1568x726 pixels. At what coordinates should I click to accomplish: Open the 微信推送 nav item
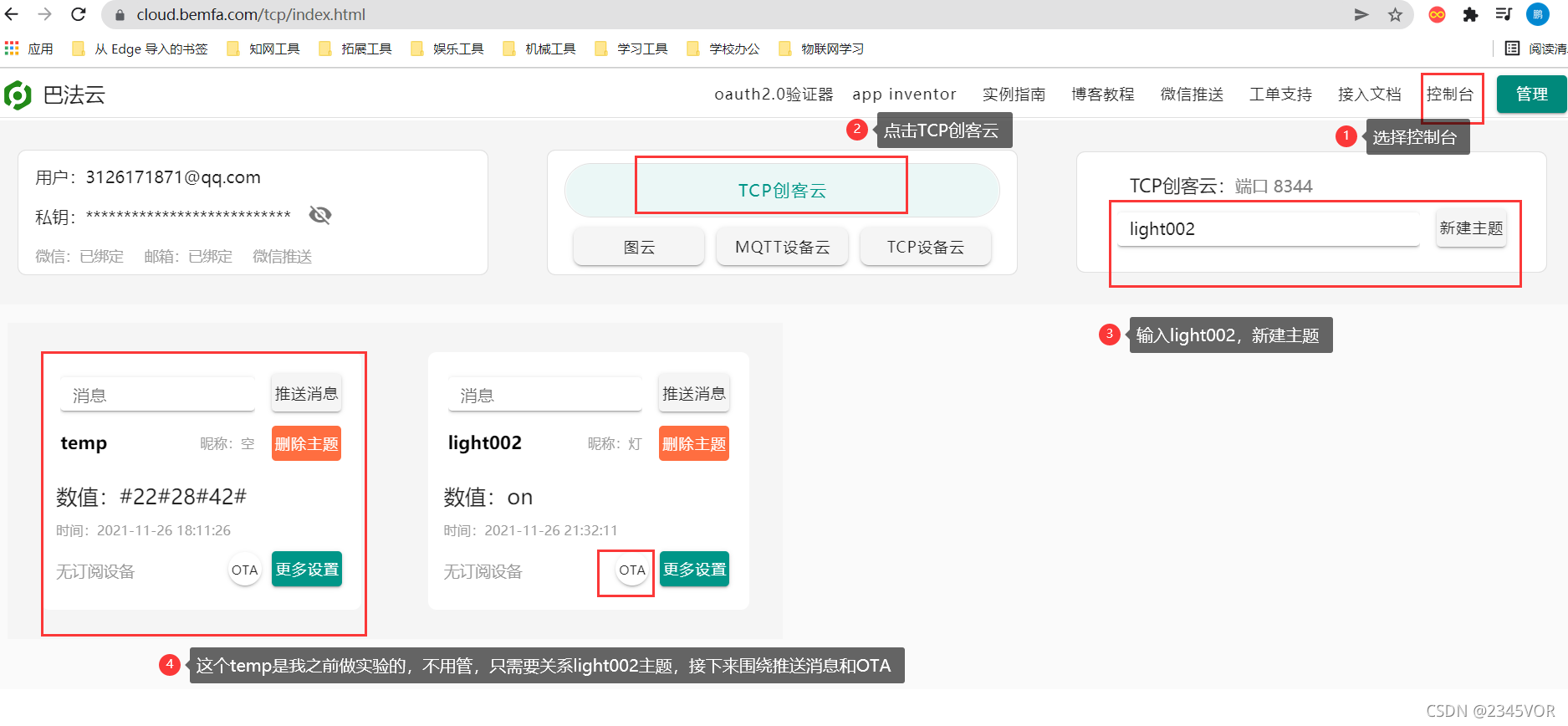(x=1192, y=95)
